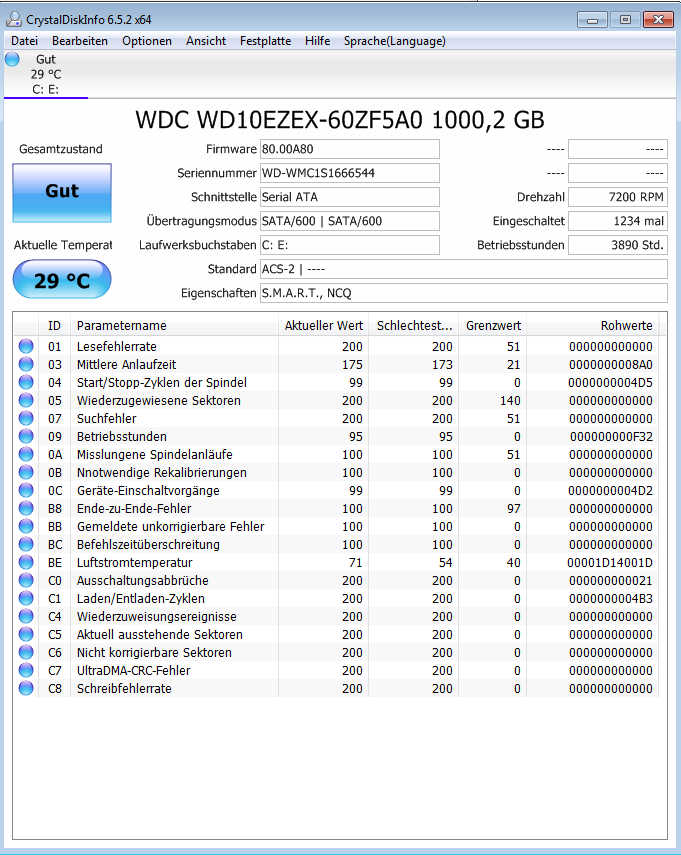Select the C: E: disk tab at top
681x855 pixels.
coord(46,74)
